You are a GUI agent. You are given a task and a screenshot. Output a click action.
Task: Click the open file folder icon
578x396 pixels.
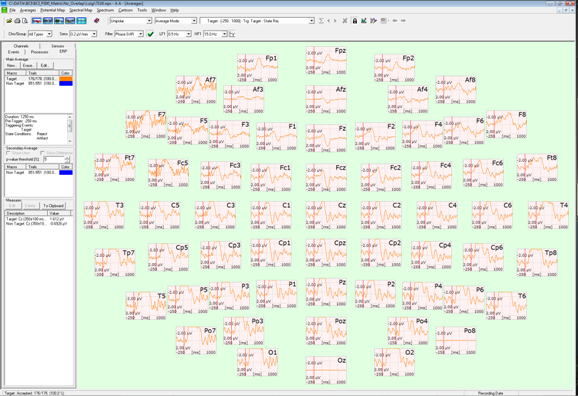click(9, 21)
